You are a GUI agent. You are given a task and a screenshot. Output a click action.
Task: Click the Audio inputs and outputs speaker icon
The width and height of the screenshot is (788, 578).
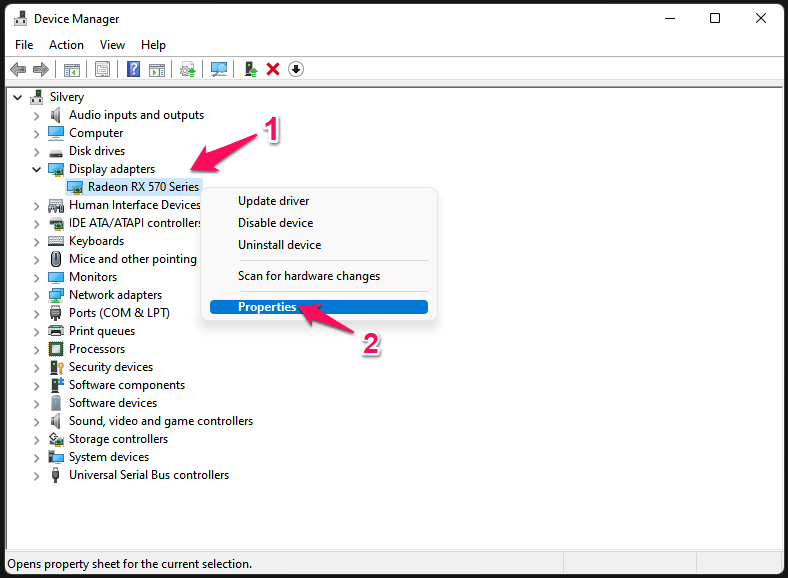(56, 115)
